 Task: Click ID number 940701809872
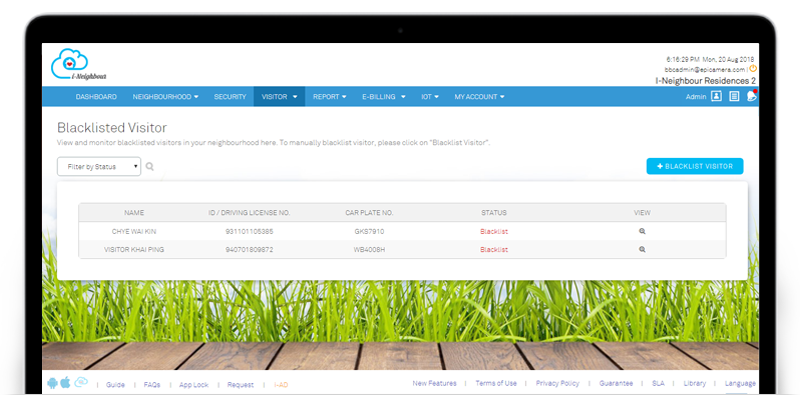pos(249,250)
